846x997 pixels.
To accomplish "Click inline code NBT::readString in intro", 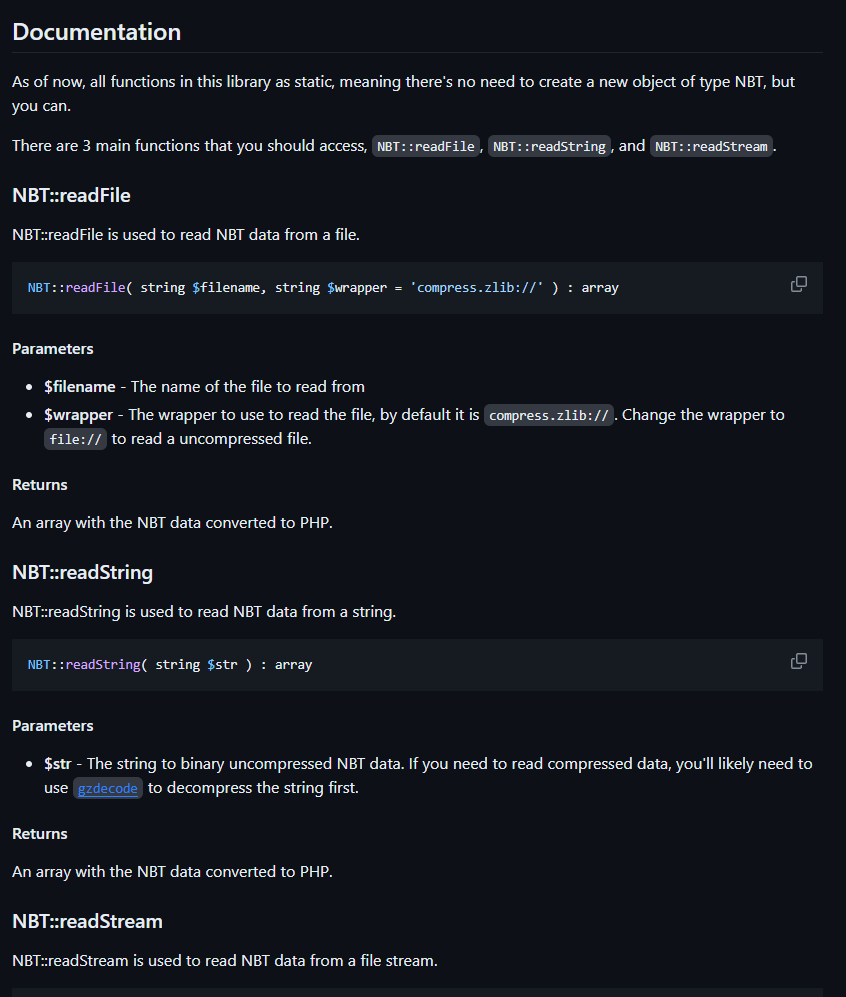I will click(549, 146).
